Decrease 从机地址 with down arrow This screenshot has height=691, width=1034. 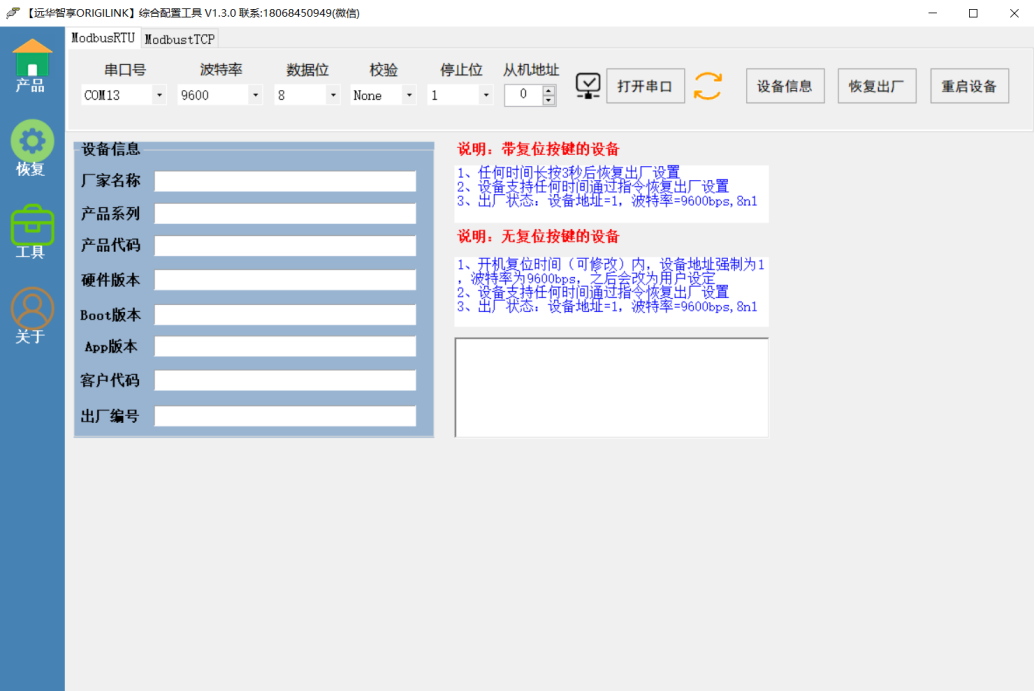tap(548, 100)
